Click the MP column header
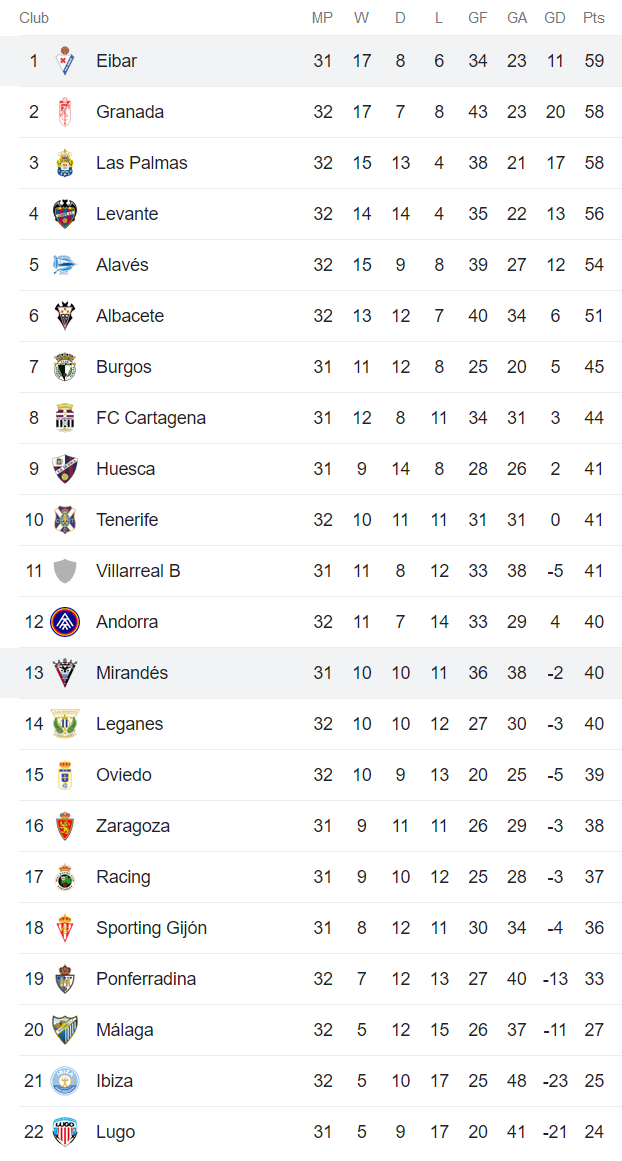 [323, 17]
